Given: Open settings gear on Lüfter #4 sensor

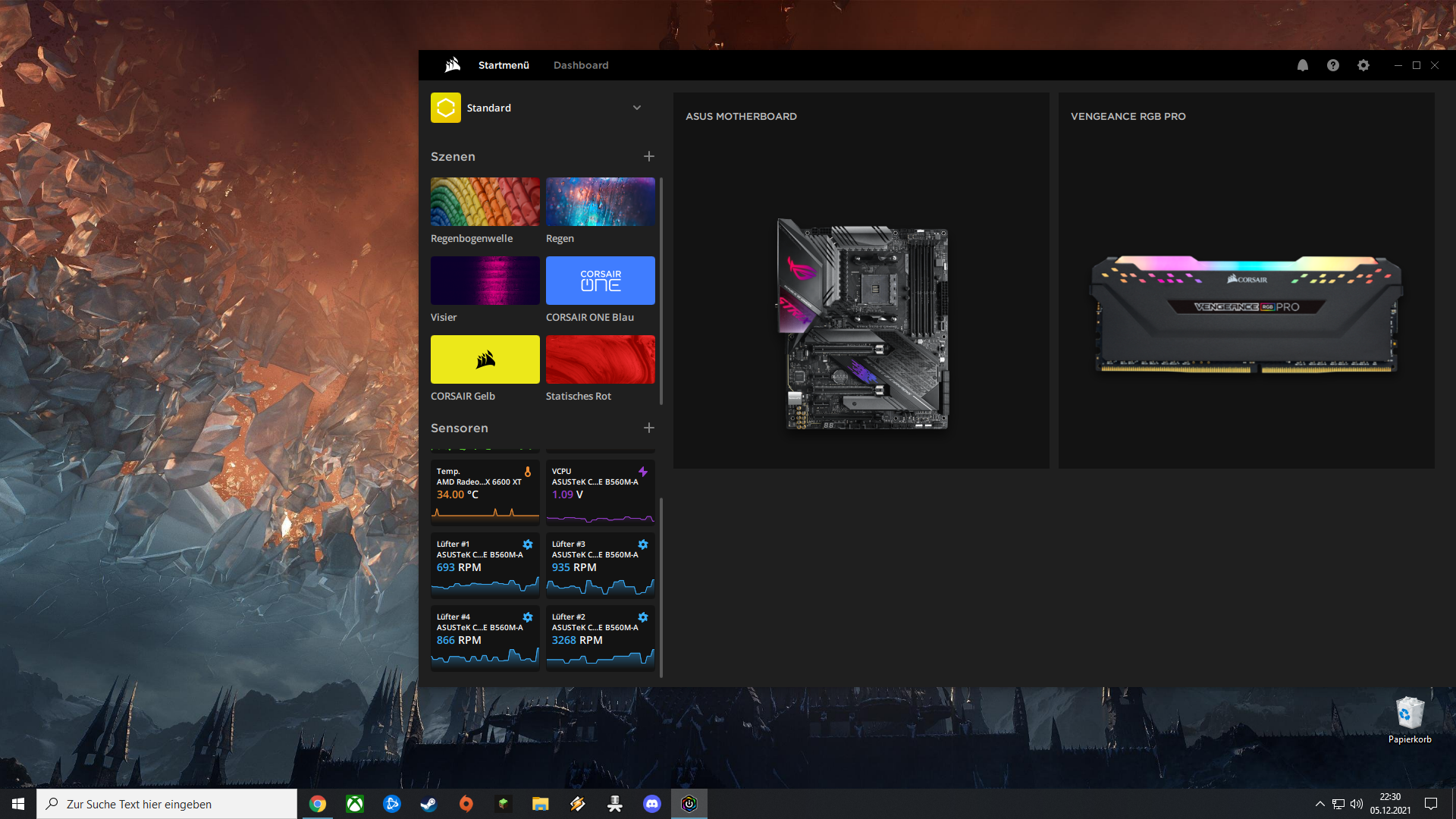Looking at the screenshot, I should pyautogui.click(x=528, y=617).
